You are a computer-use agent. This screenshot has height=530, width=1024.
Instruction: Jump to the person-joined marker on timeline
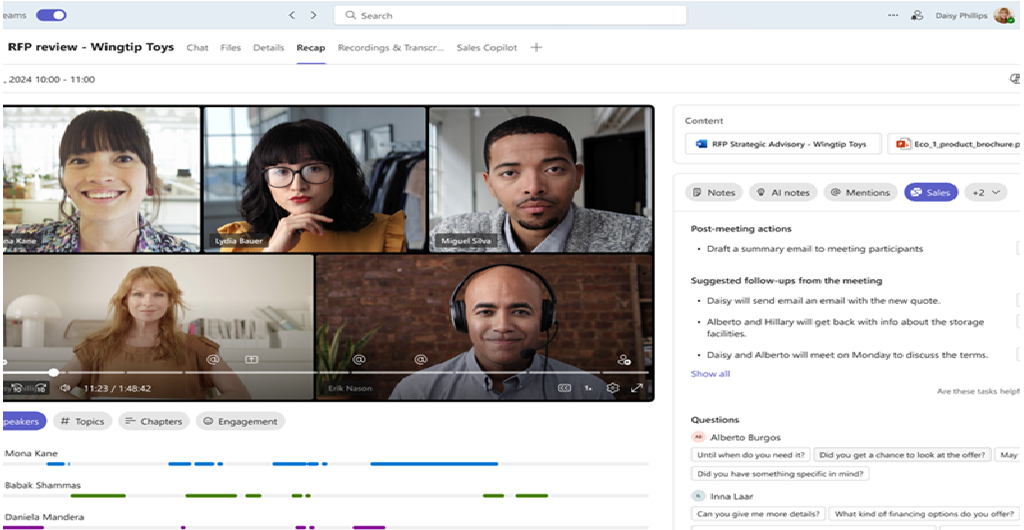click(624, 360)
